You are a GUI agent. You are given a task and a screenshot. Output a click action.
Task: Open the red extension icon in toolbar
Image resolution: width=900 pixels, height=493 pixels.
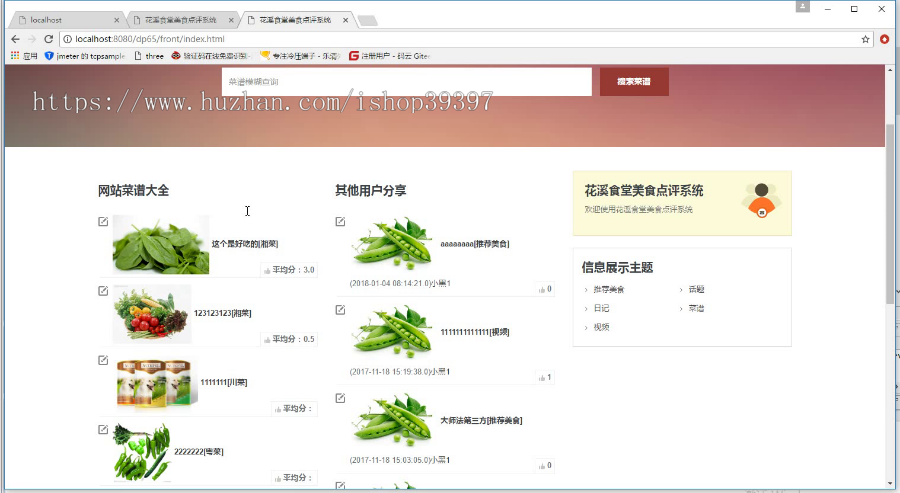click(x=885, y=39)
